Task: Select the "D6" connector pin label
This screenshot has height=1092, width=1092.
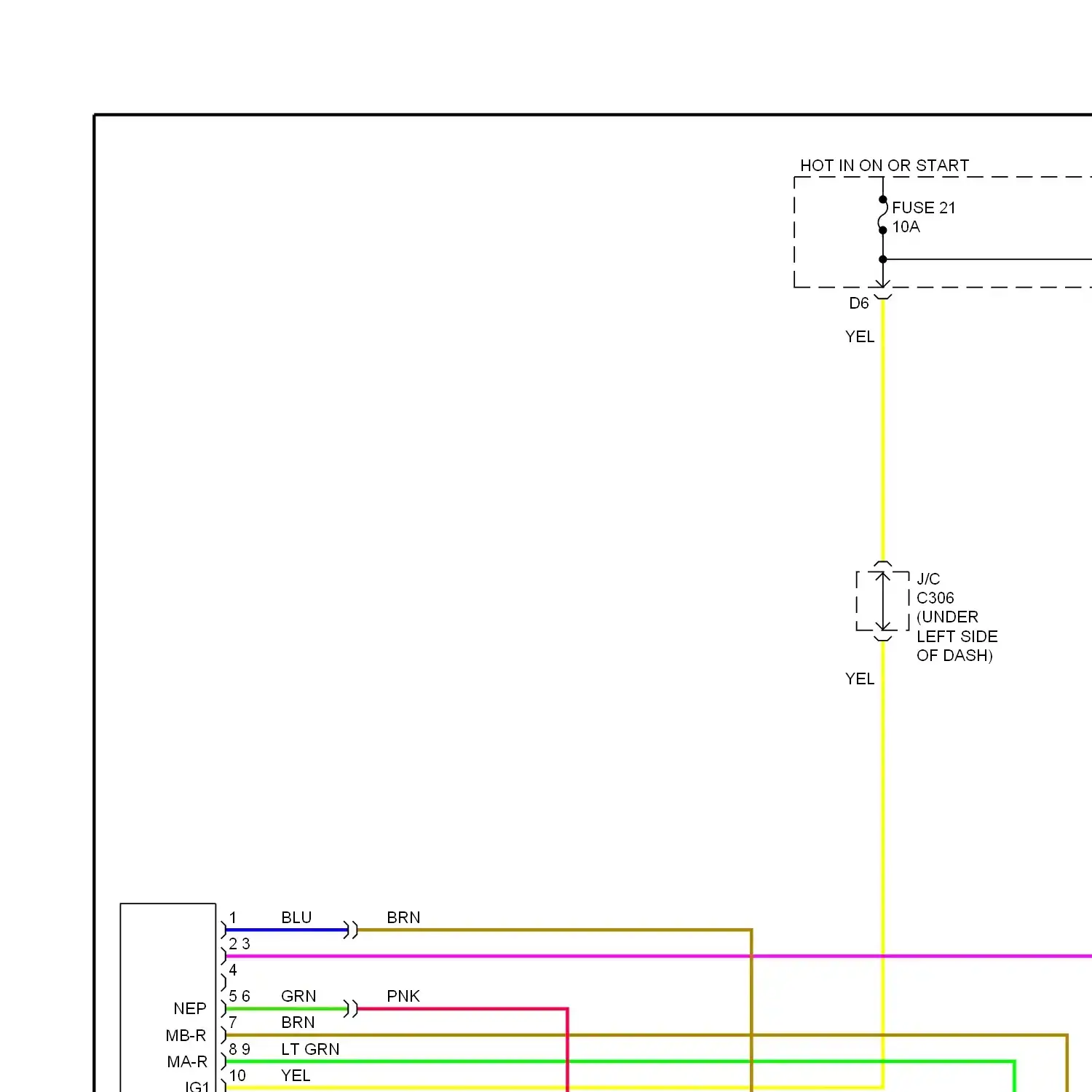Action: pyautogui.click(x=859, y=304)
